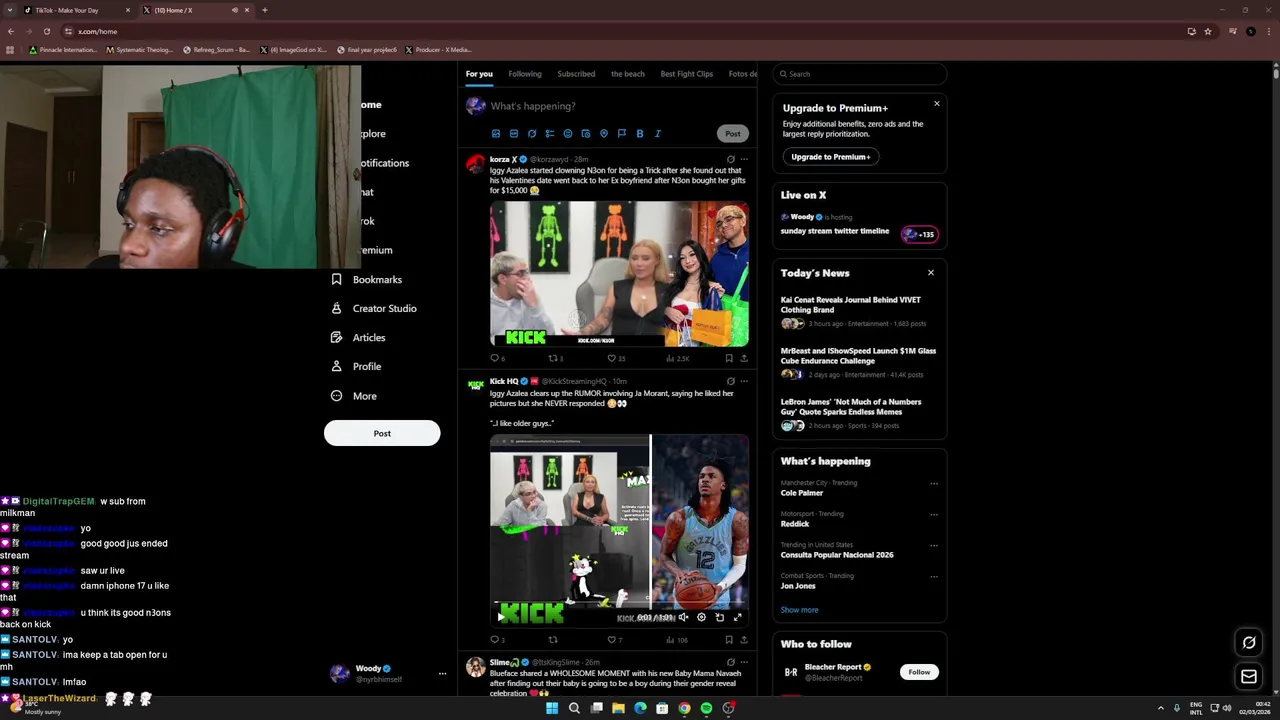The image size is (1280, 720).
Task: Expand More menu in sidebar
Action: (353, 396)
